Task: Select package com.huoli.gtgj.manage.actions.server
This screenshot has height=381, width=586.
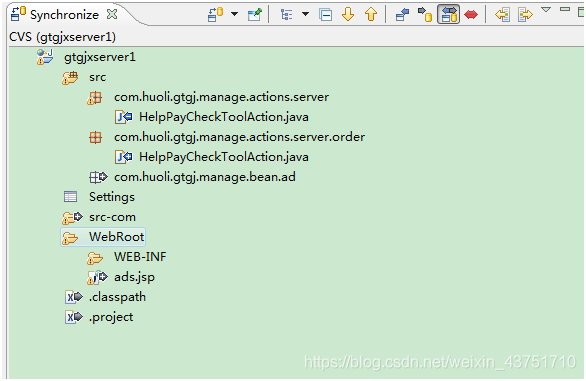Action: click(221, 97)
